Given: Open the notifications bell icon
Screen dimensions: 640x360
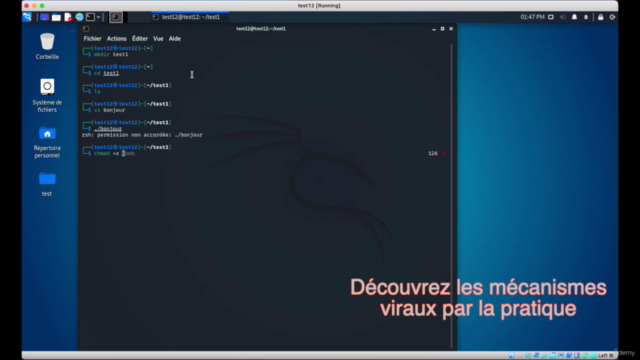Looking at the screenshot, I should point(574,17).
